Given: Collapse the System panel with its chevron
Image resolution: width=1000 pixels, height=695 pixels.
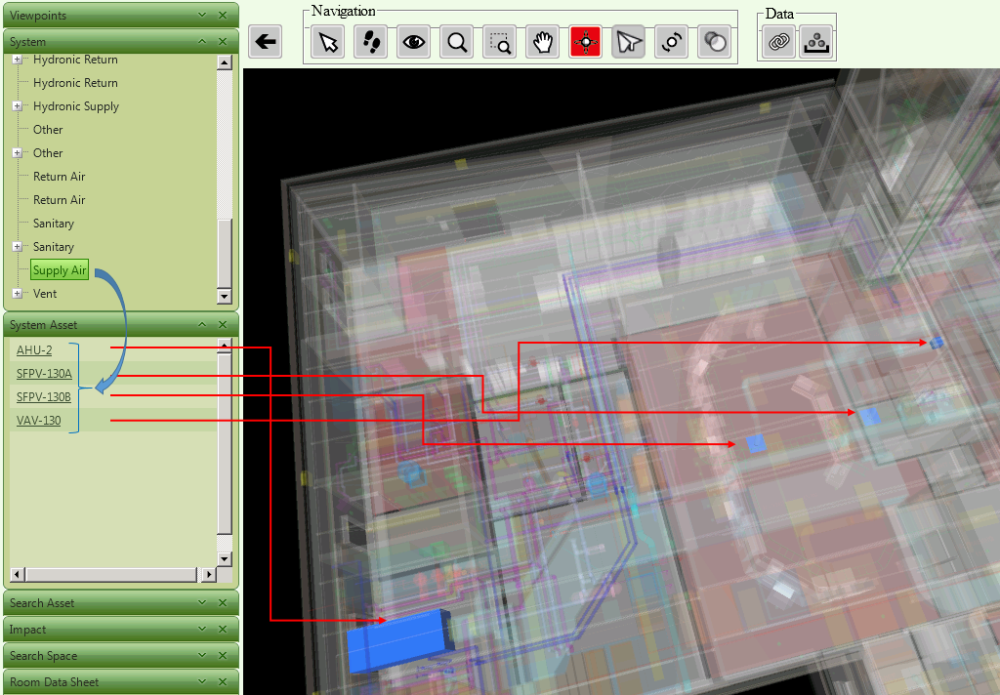Looking at the screenshot, I should pyautogui.click(x=202, y=41).
